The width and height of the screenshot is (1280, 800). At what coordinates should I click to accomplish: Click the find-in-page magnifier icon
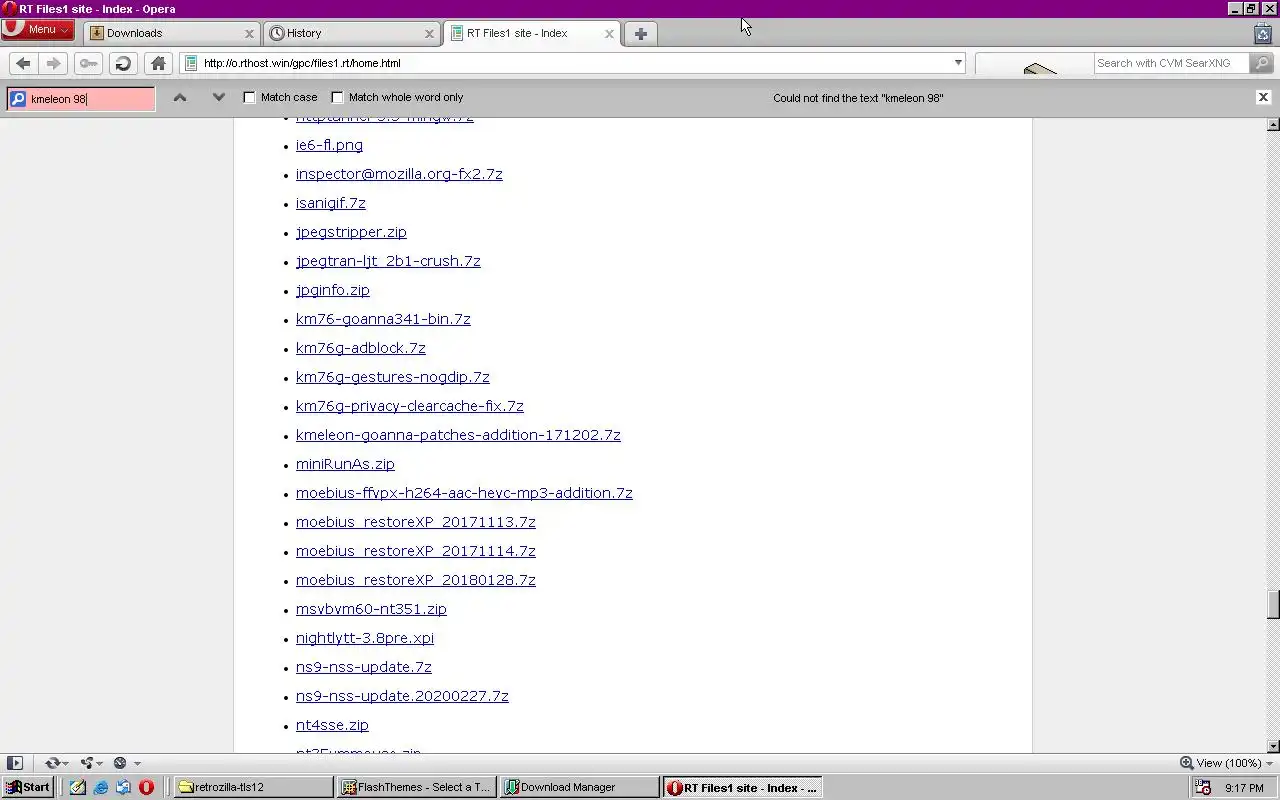tap(18, 98)
